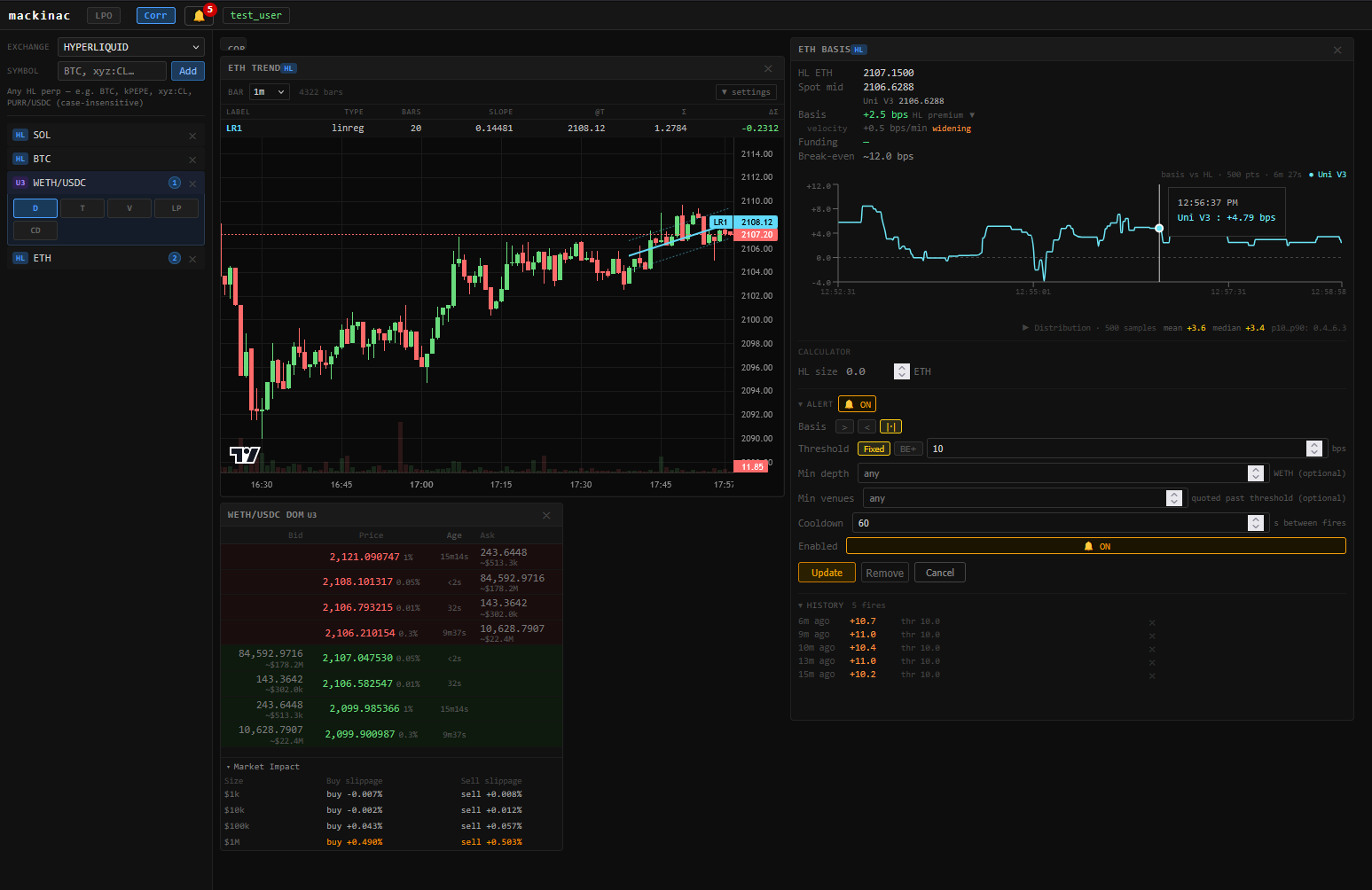Toggle the CD view for WETH/USDC
The width and height of the screenshot is (1372, 890).
(35, 230)
